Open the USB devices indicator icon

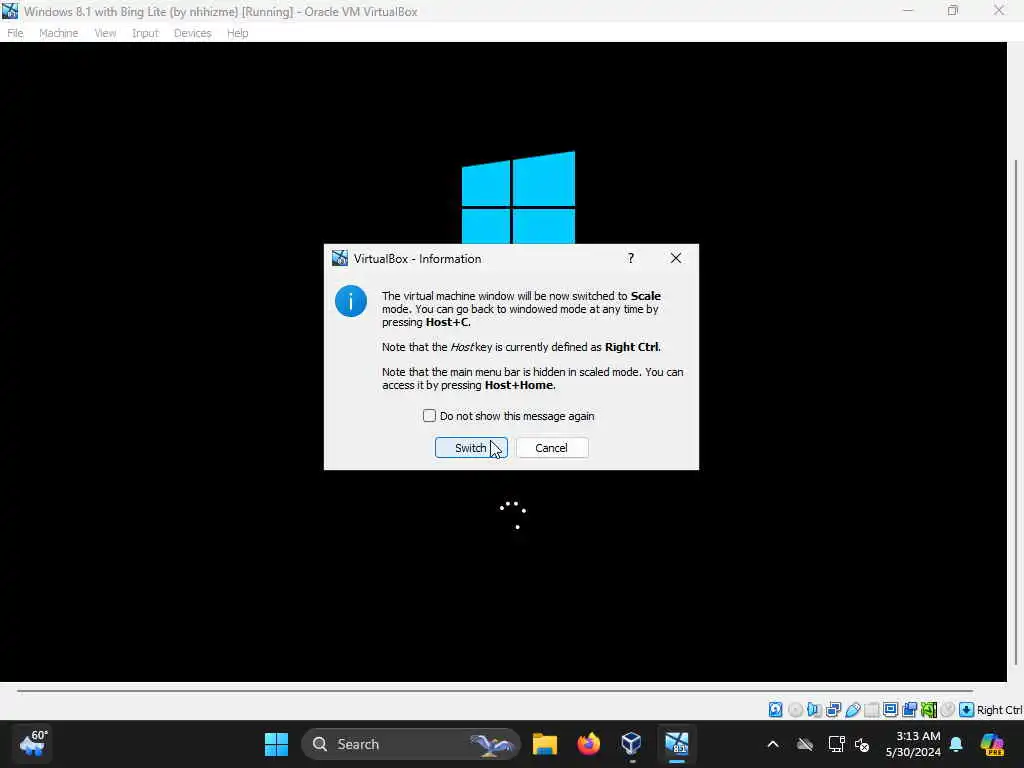pos(852,709)
